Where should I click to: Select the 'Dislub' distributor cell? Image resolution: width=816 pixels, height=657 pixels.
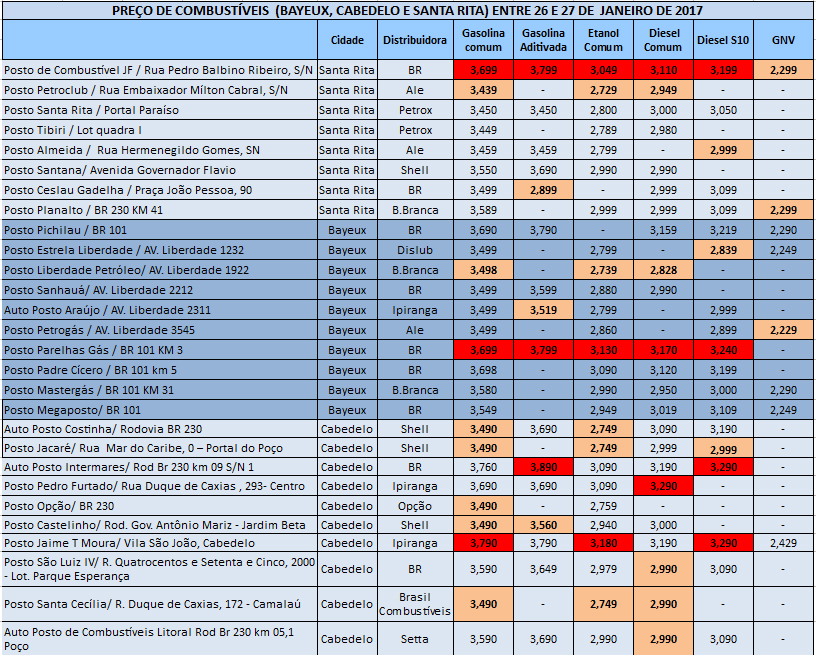(414, 250)
